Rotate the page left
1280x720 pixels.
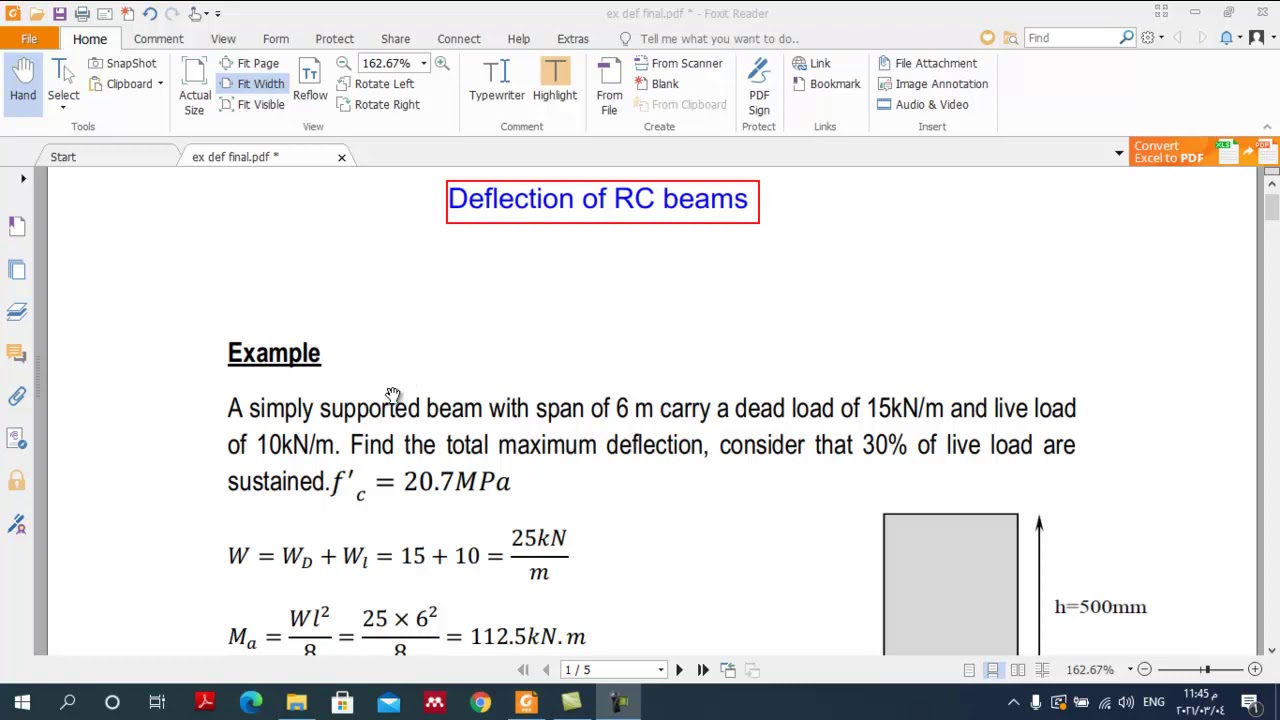tap(375, 84)
